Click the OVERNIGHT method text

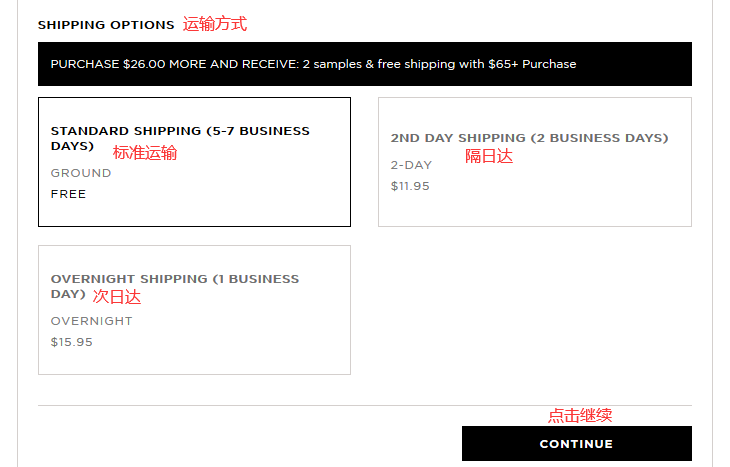pos(91,321)
